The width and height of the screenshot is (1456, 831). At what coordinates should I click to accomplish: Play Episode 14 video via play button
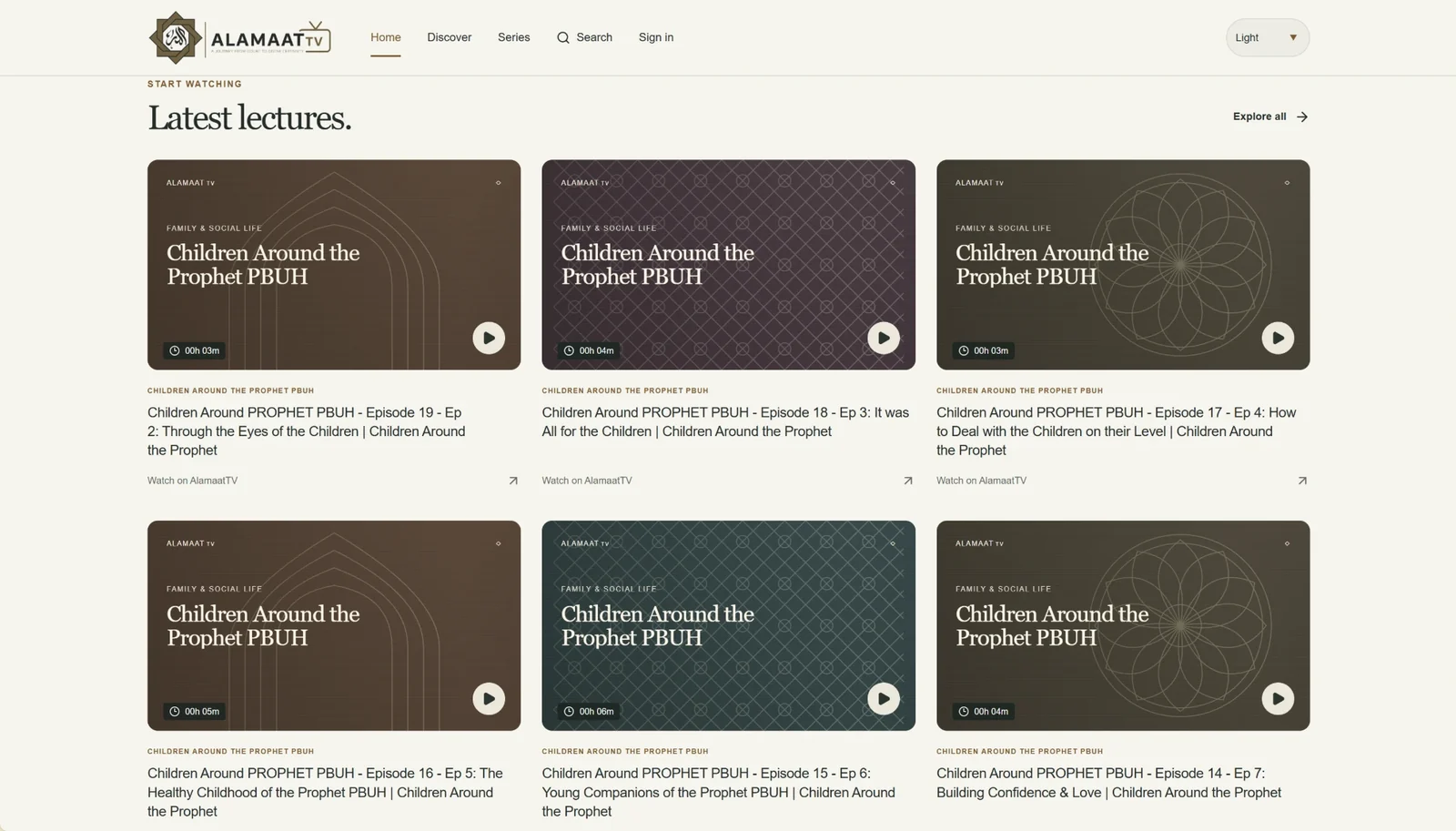tap(1278, 699)
